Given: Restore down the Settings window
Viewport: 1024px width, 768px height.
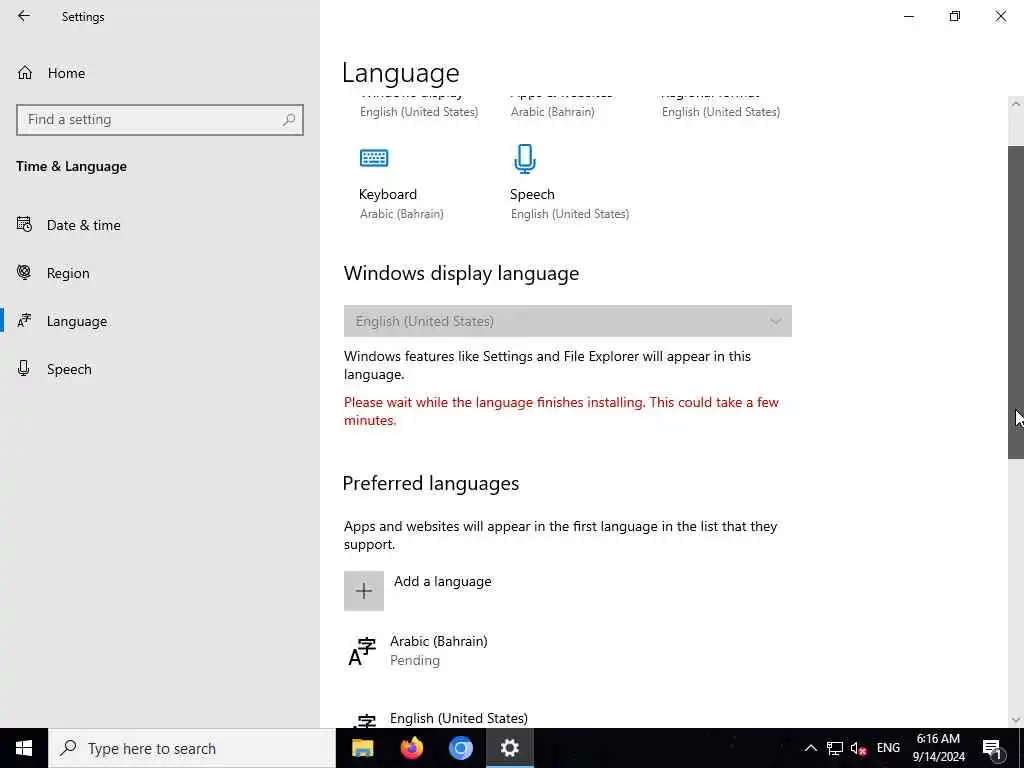Looking at the screenshot, I should tap(955, 16).
